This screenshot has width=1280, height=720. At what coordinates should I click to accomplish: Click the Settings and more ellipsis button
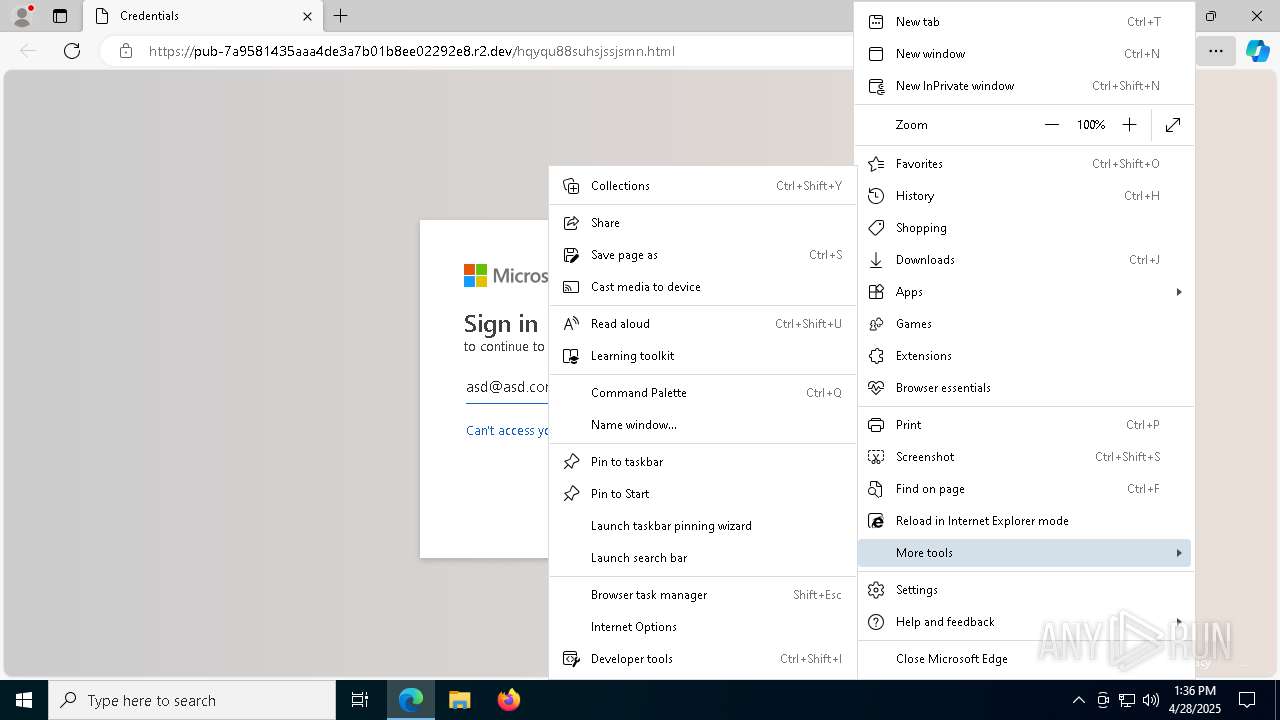1215,51
